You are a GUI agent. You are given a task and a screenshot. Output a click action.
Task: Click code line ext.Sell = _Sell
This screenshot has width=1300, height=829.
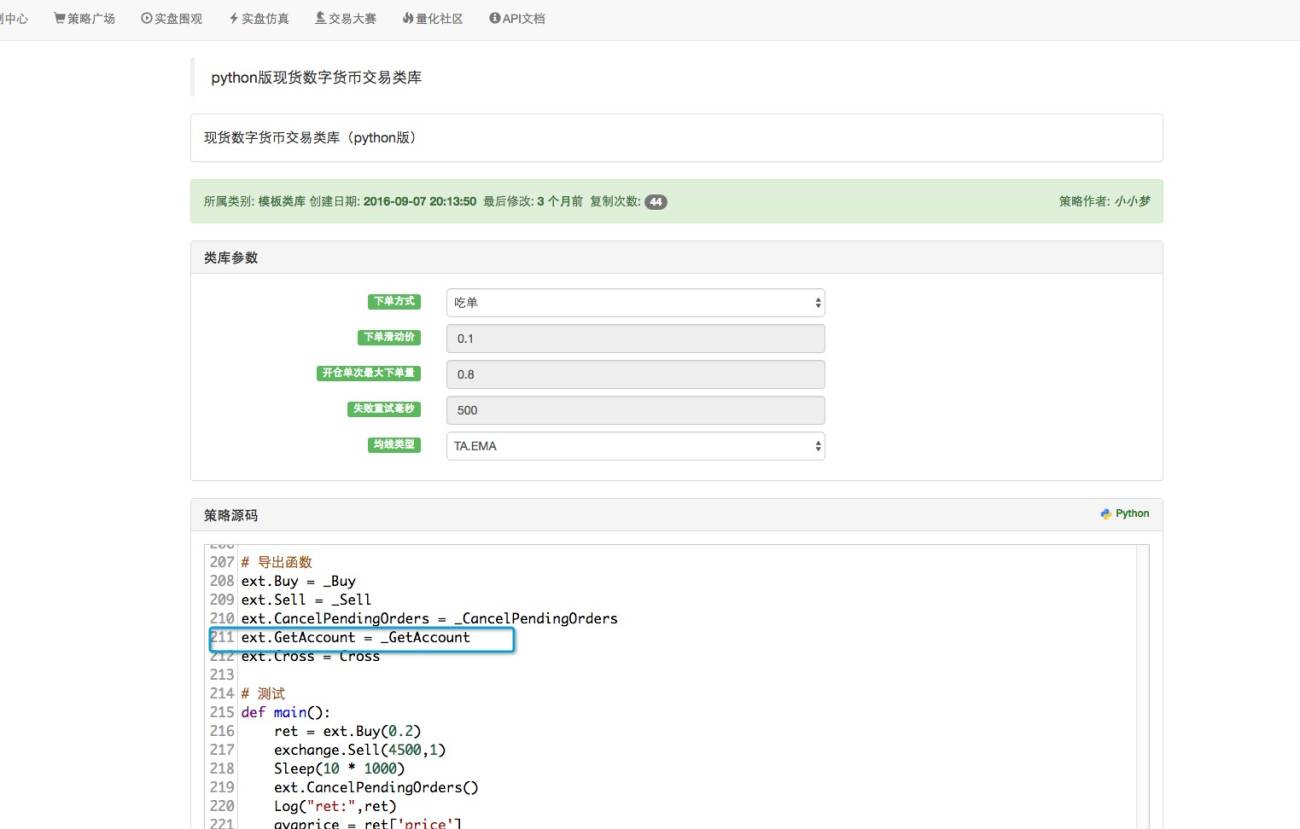(x=306, y=600)
